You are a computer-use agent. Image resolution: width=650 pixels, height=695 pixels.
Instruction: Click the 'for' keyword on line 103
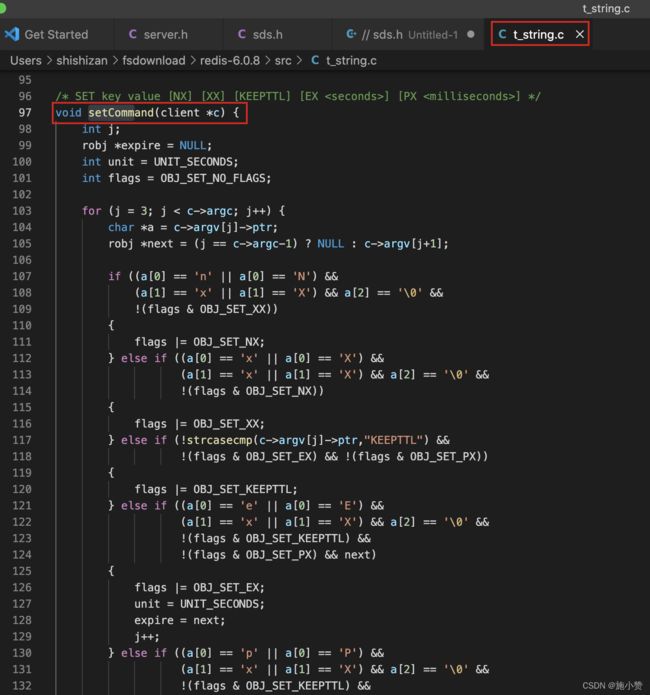pos(92,211)
